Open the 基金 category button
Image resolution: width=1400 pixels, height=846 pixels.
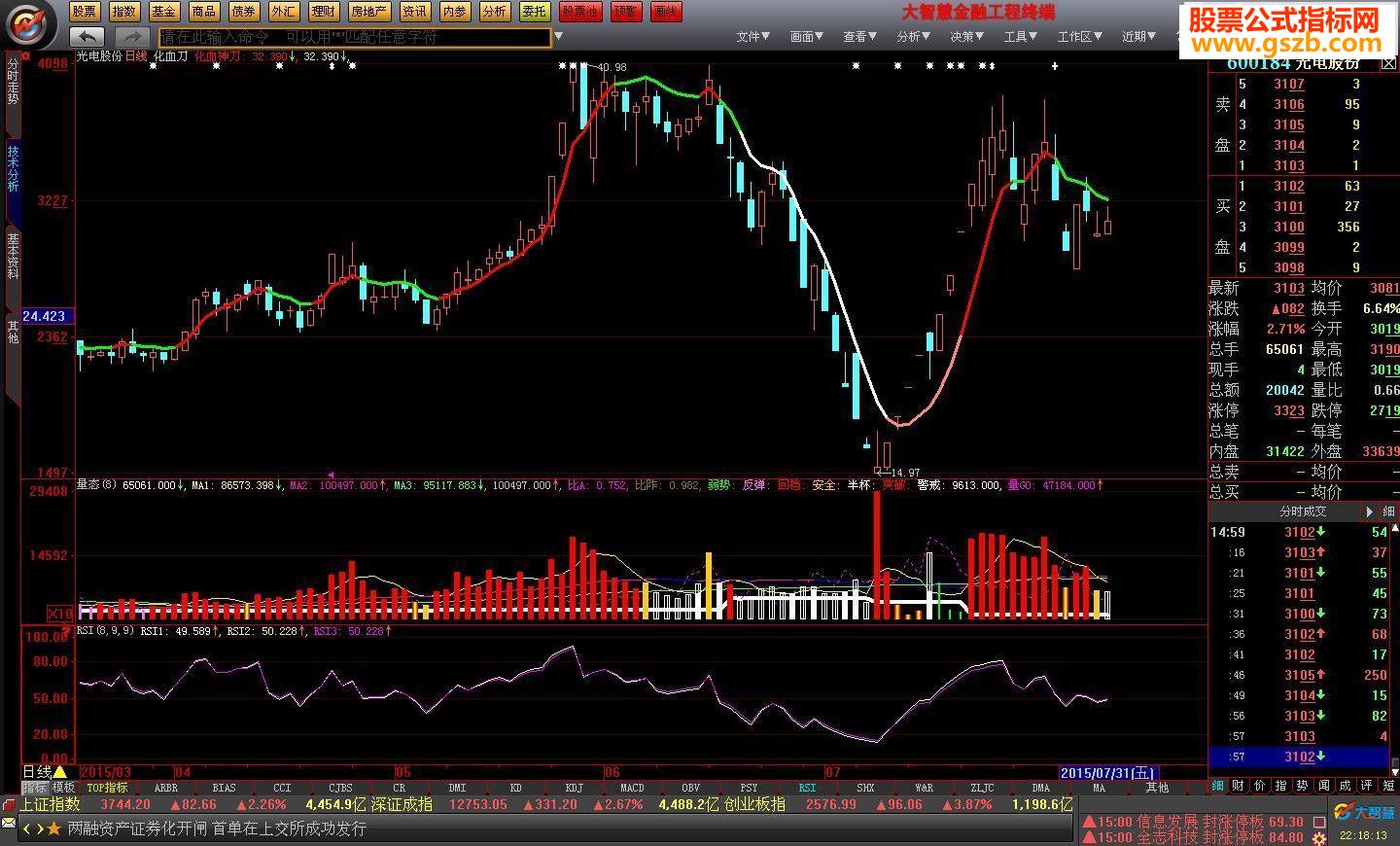[163, 12]
